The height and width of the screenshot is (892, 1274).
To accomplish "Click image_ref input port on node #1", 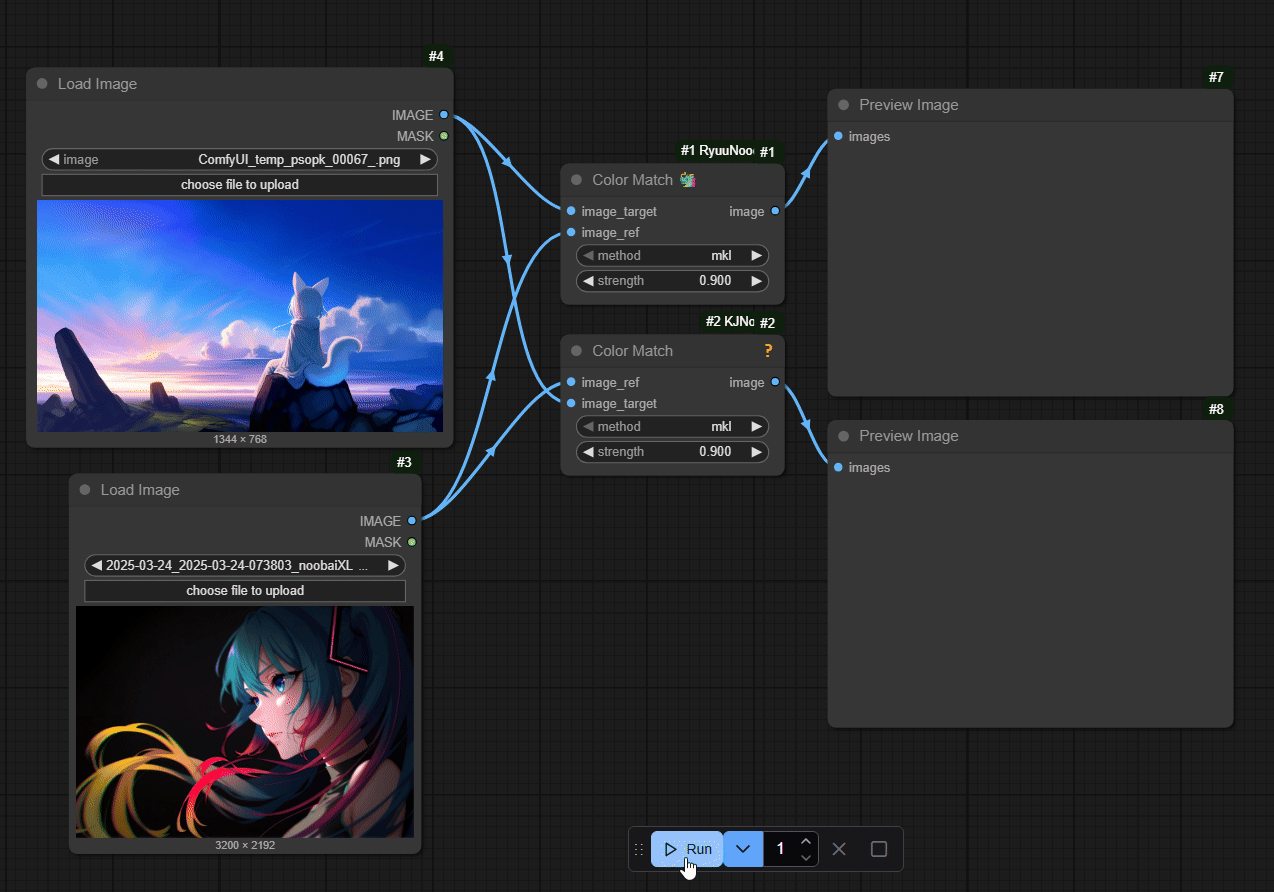I will pos(570,232).
